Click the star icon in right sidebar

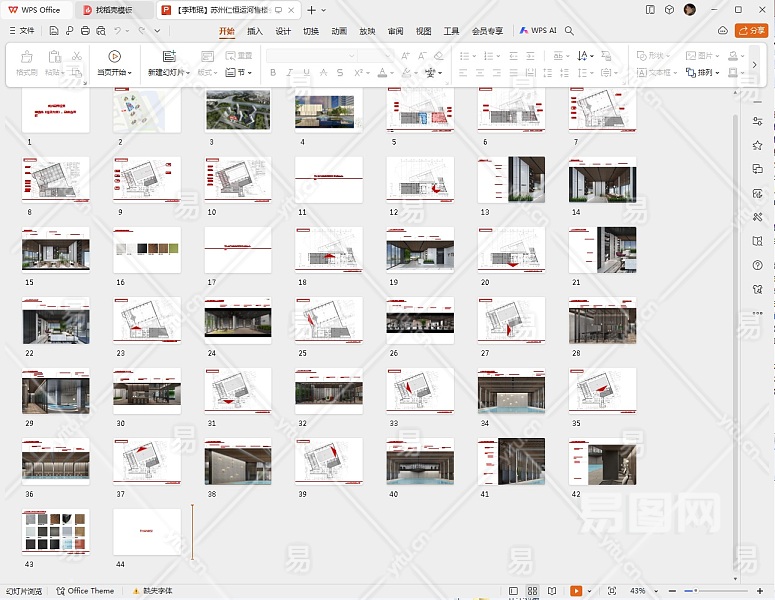758,145
